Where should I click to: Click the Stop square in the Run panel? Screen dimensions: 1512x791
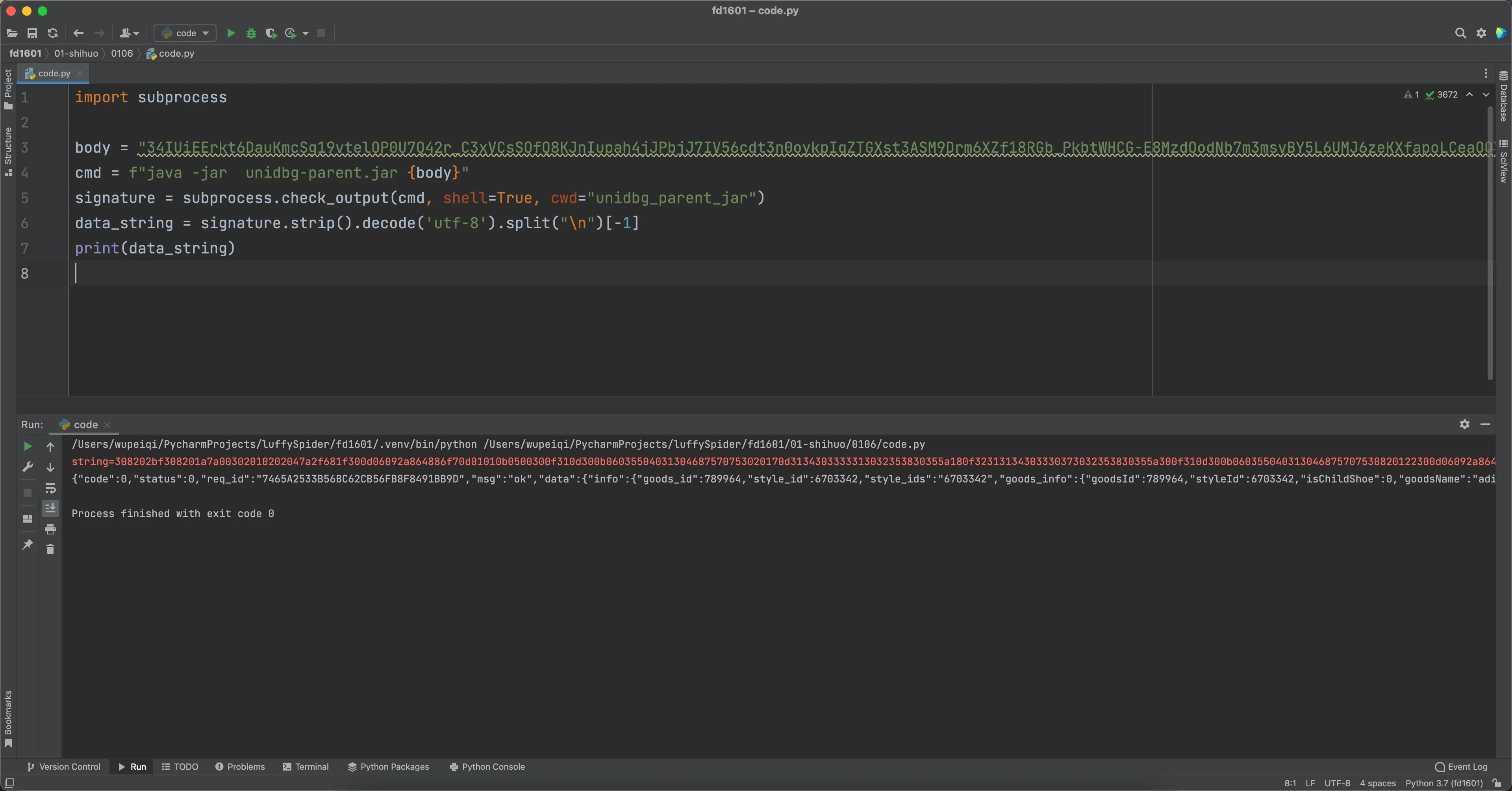pyautogui.click(x=28, y=492)
